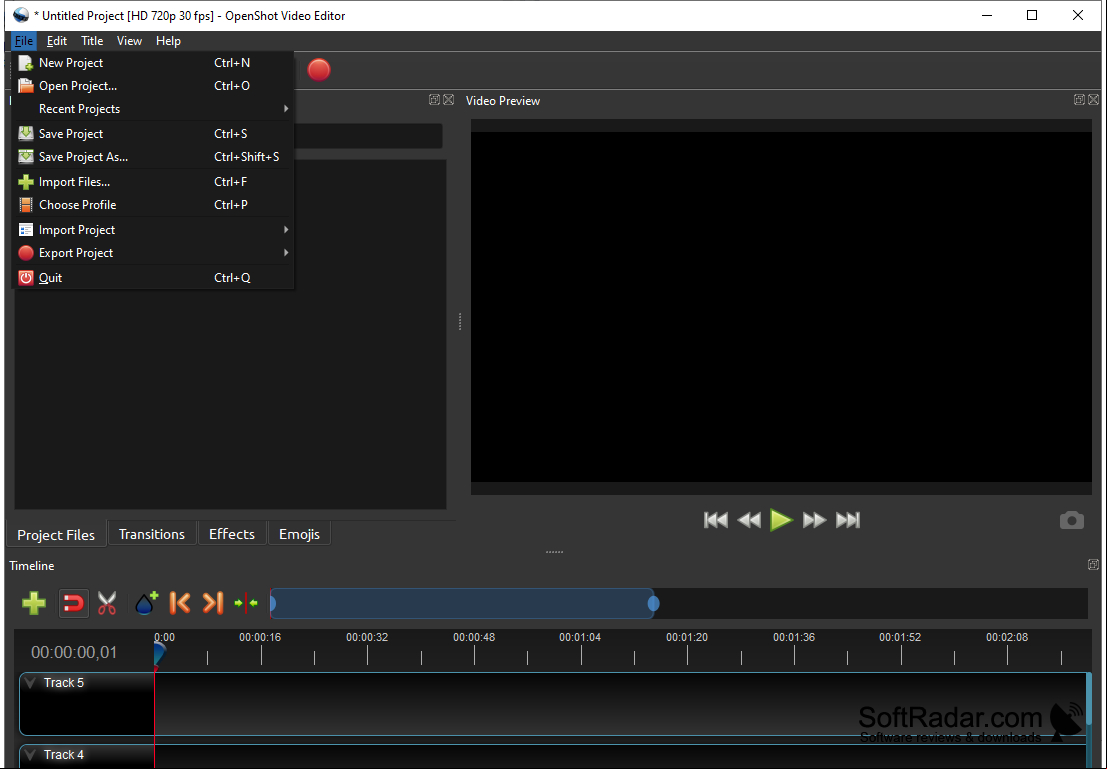Image resolution: width=1107 pixels, height=769 pixels.
Task: Float the Video Preview panel
Action: click(1079, 100)
